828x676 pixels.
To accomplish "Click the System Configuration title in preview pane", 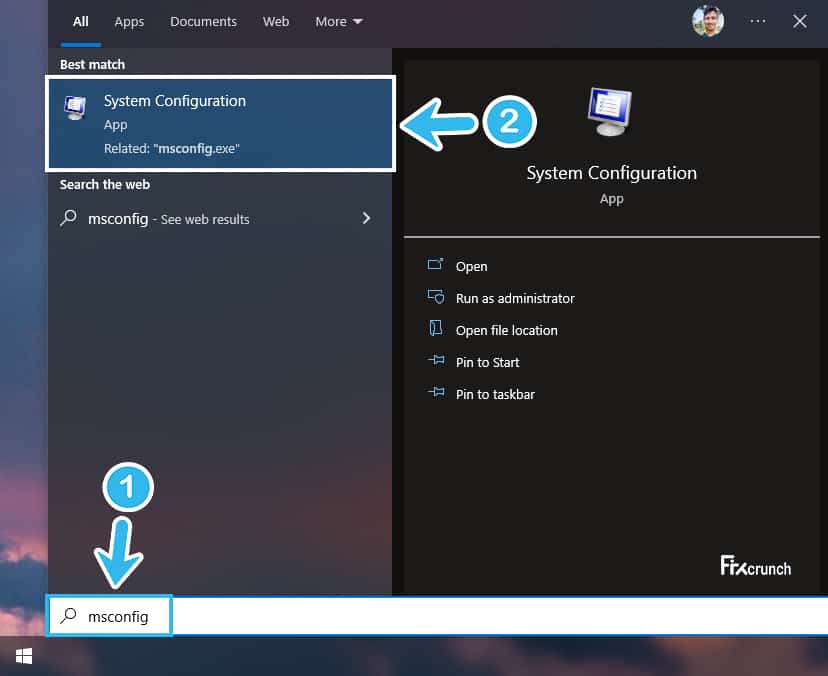I will tap(611, 173).
